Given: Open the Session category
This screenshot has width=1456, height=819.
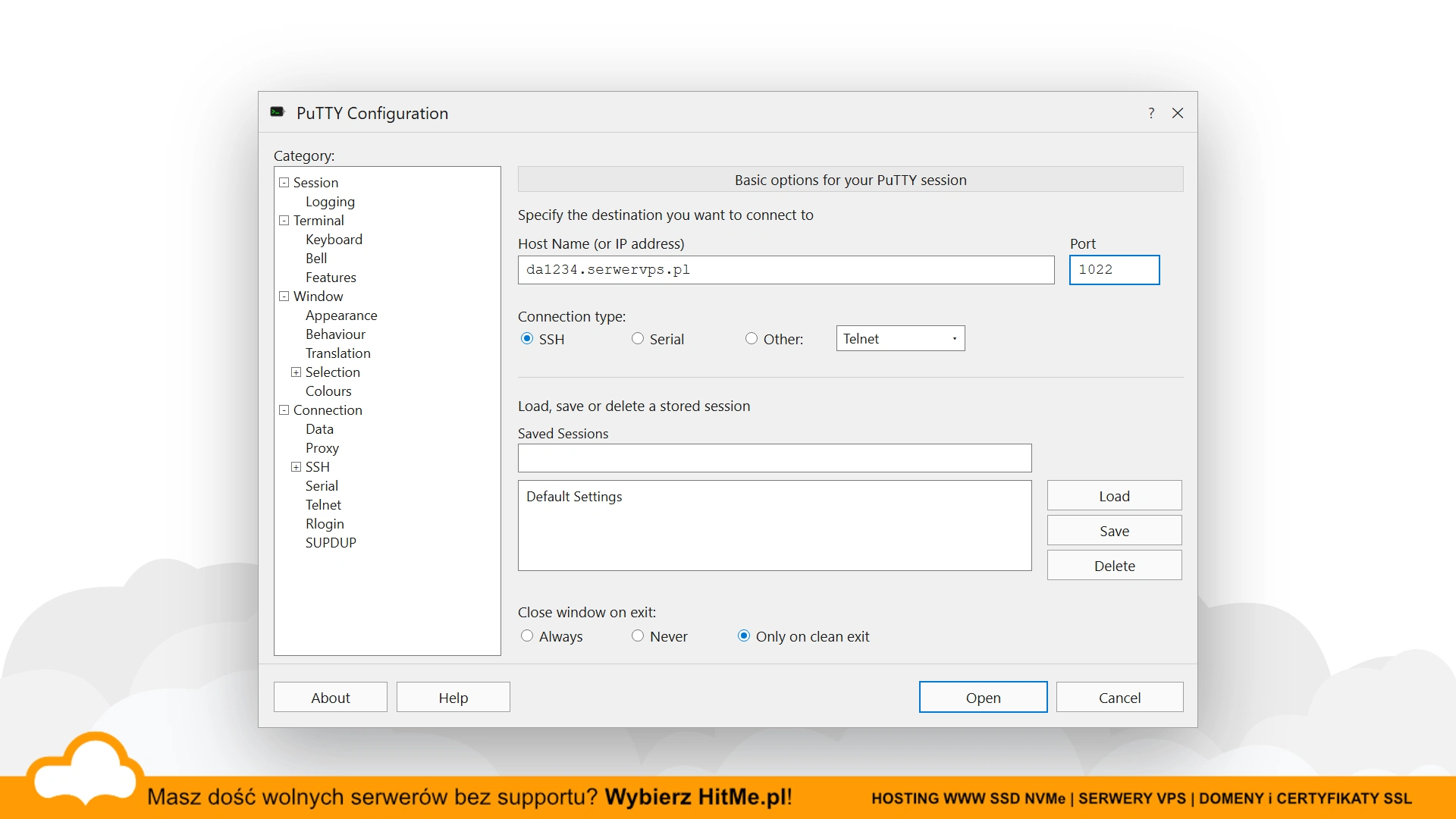Looking at the screenshot, I should [316, 183].
